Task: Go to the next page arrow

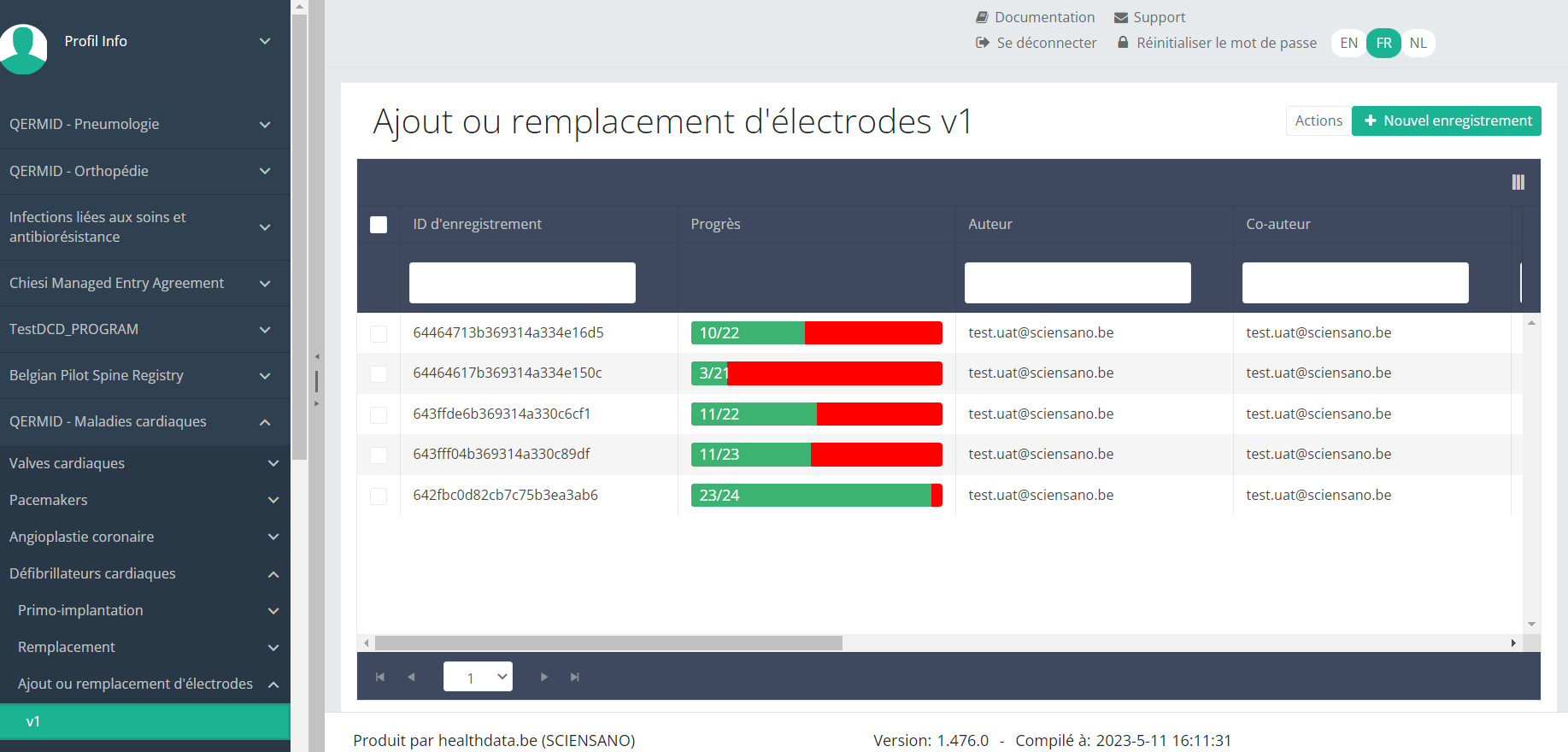Action: (x=544, y=677)
